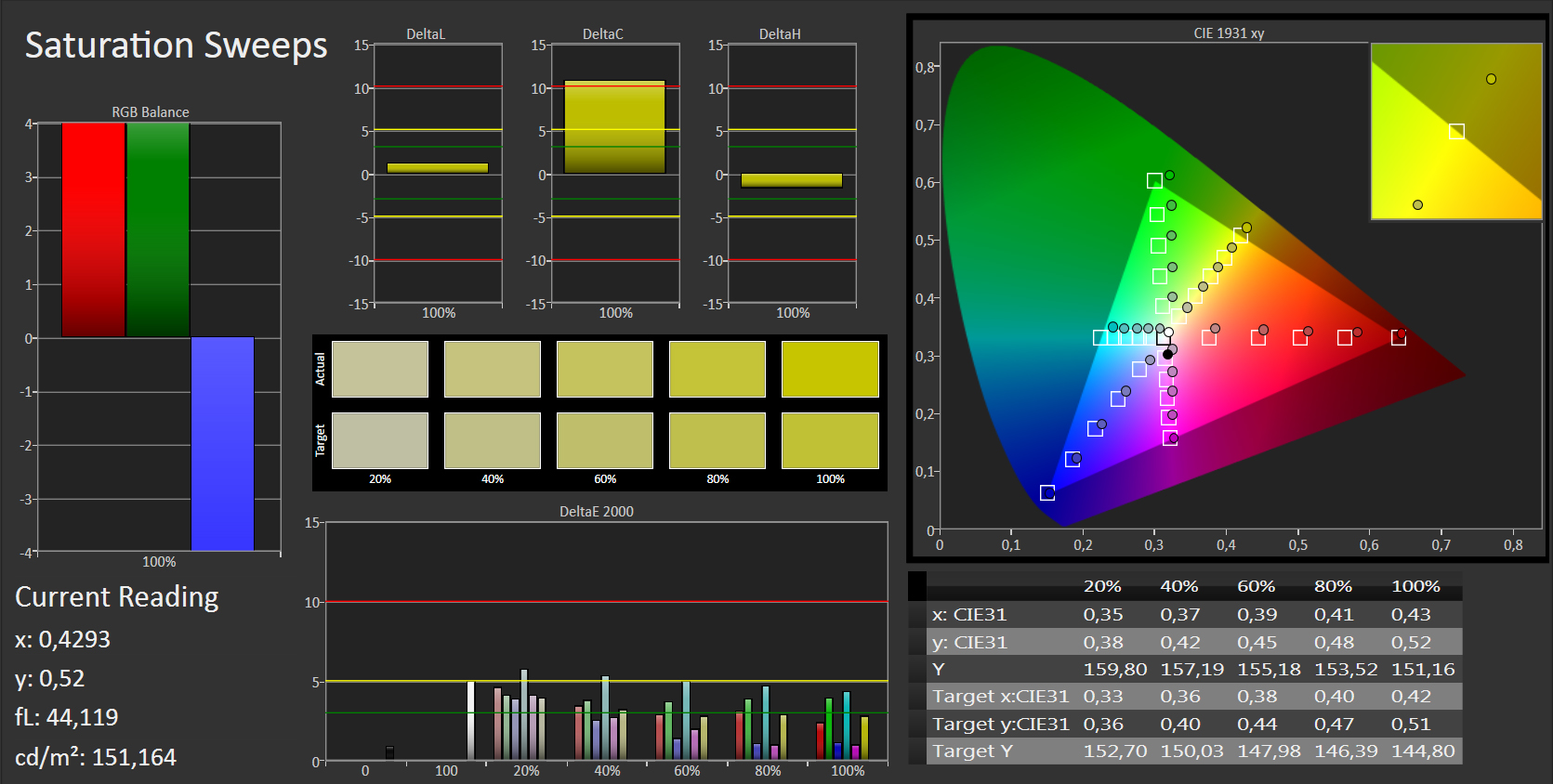This screenshot has width=1553, height=784.
Task: Select the Actual 60% color swatch
Action: 605,369
